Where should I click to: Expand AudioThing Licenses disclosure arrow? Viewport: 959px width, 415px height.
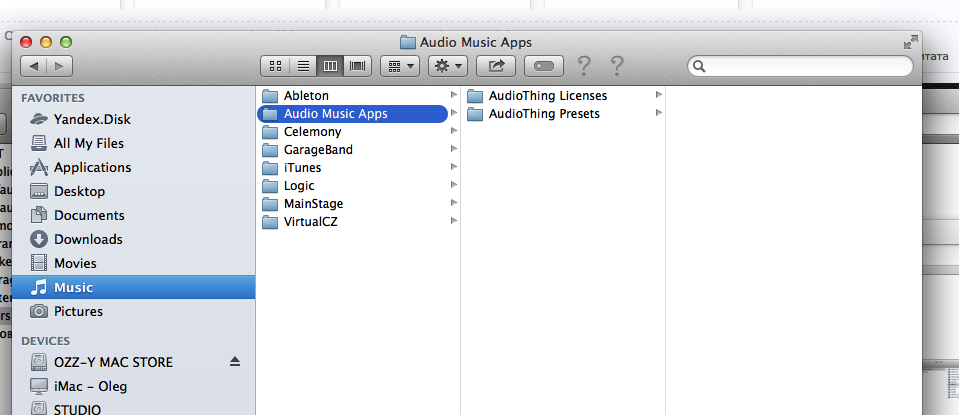point(659,95)
